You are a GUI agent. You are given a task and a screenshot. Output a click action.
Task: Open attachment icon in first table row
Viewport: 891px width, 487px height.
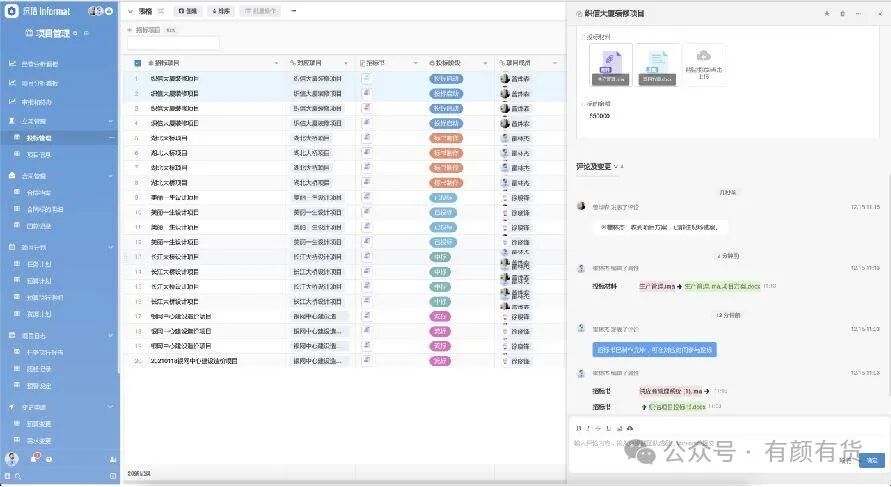click(367, 78)
